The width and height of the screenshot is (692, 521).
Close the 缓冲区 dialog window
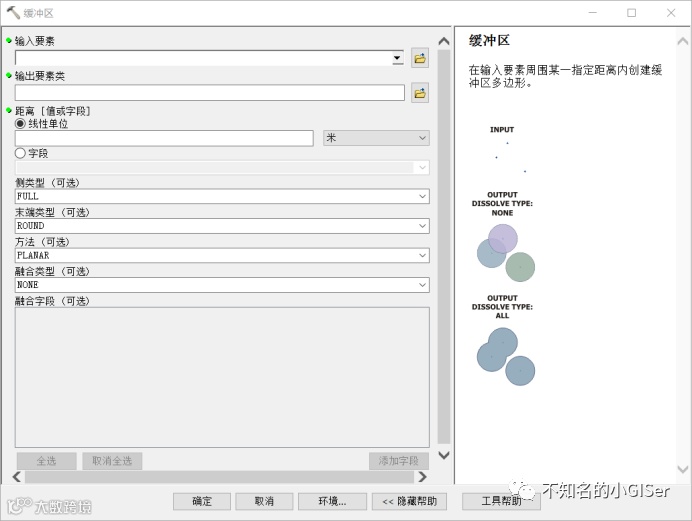pyautogui.click(x=671, y=13)
